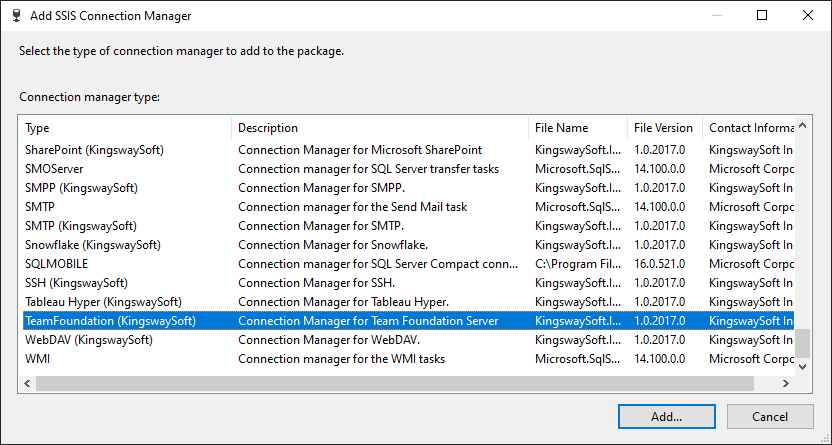This screenshot has height=445, width=832.
Task: Click description 'Connection manager for the WMI tasks'
Action: point(342,359)
